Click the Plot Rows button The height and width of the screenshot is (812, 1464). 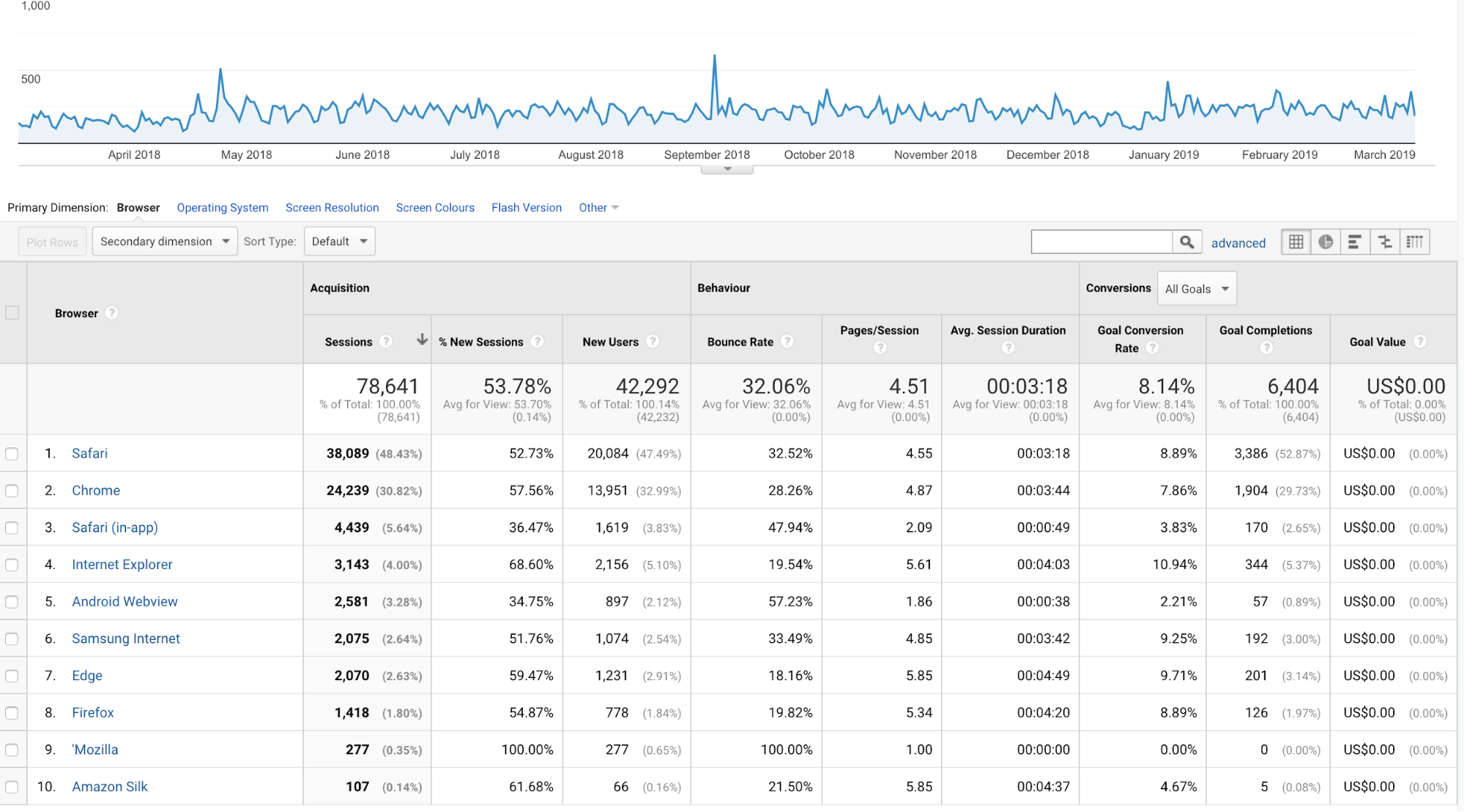52,242
